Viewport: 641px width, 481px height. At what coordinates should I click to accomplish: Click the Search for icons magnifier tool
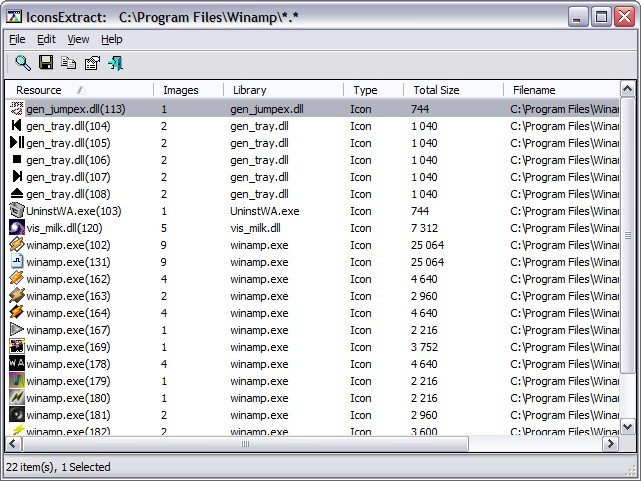(23, 63)
